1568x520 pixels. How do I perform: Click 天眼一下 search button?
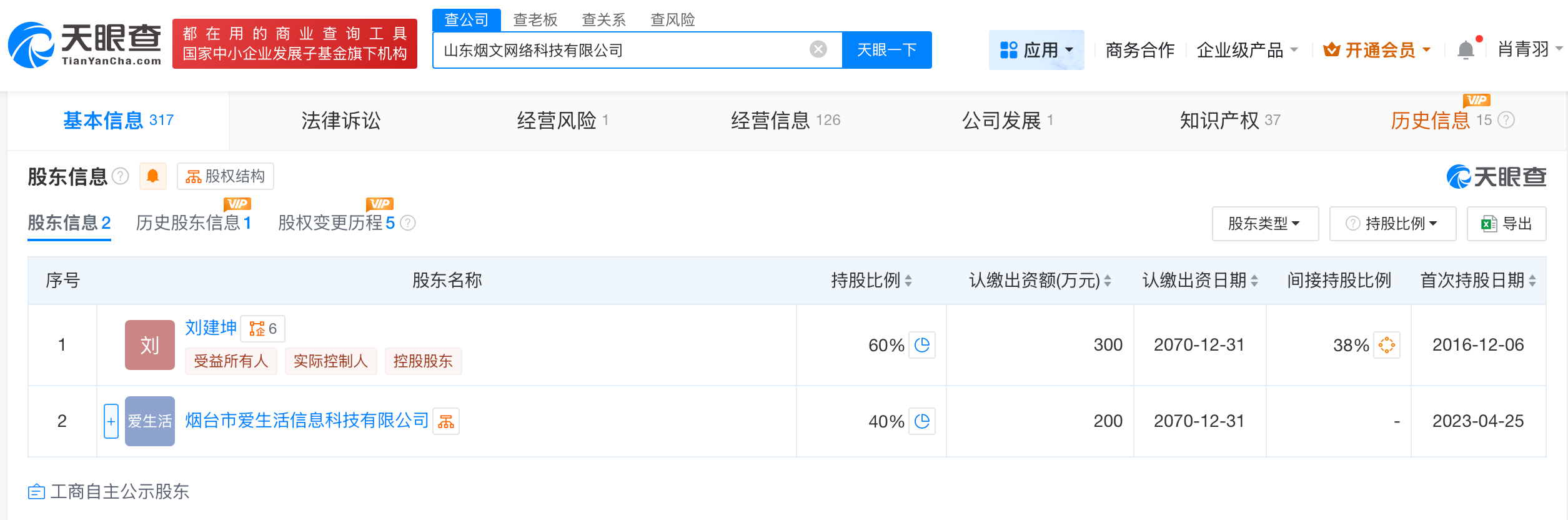pyautogui.click(x=886, y=50)
